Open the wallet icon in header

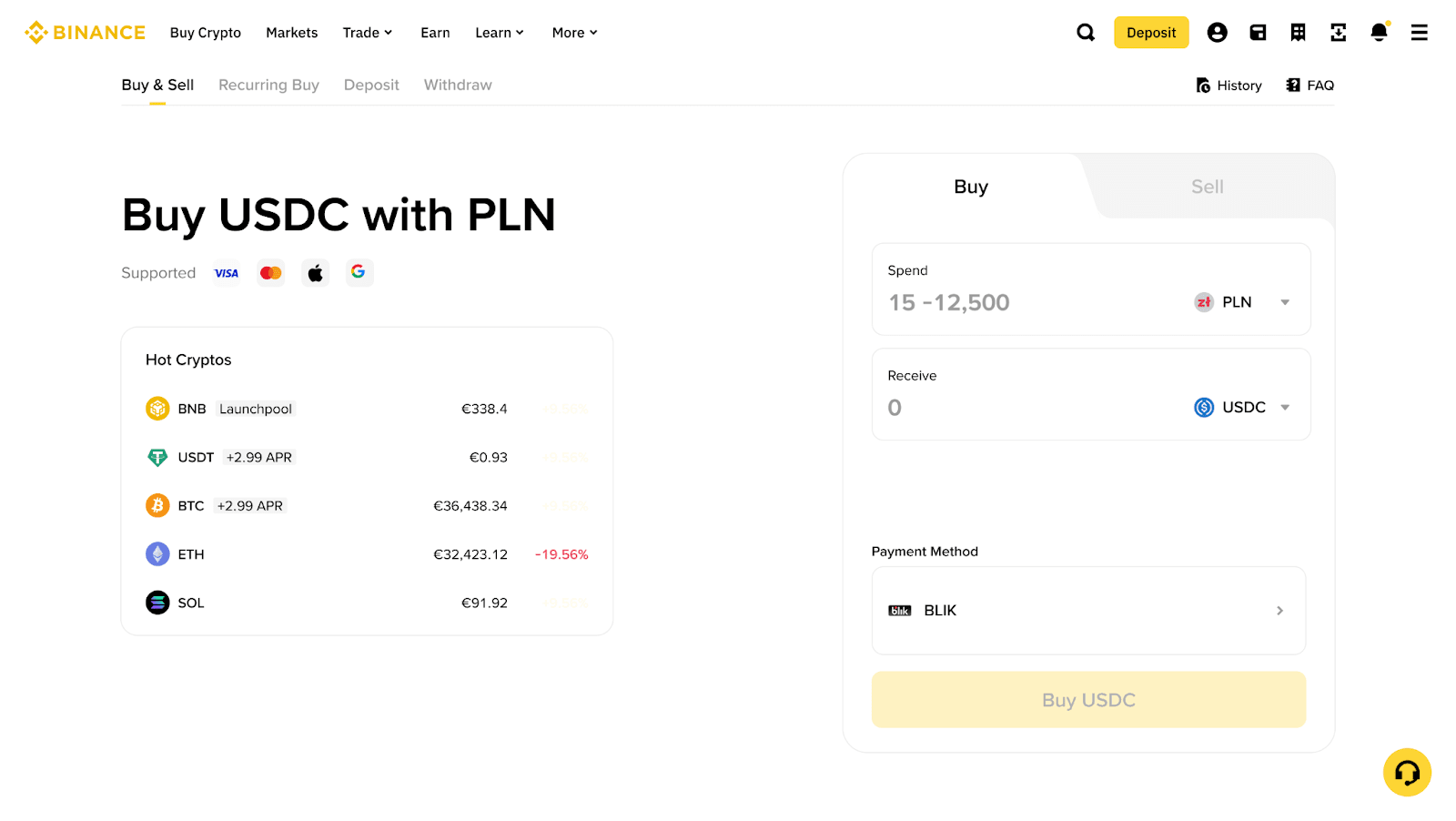point(1258,33)
